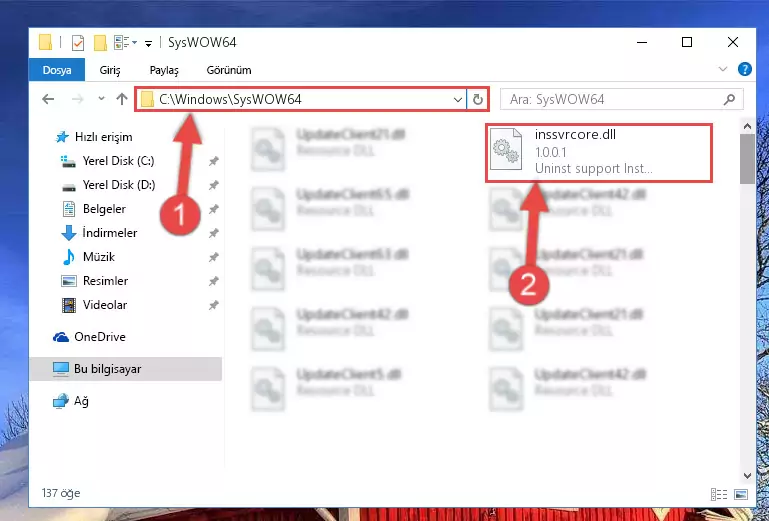Expand the address bar history dropdown
This screenshot has height=521, width=769.
click(x=458, y=100)
